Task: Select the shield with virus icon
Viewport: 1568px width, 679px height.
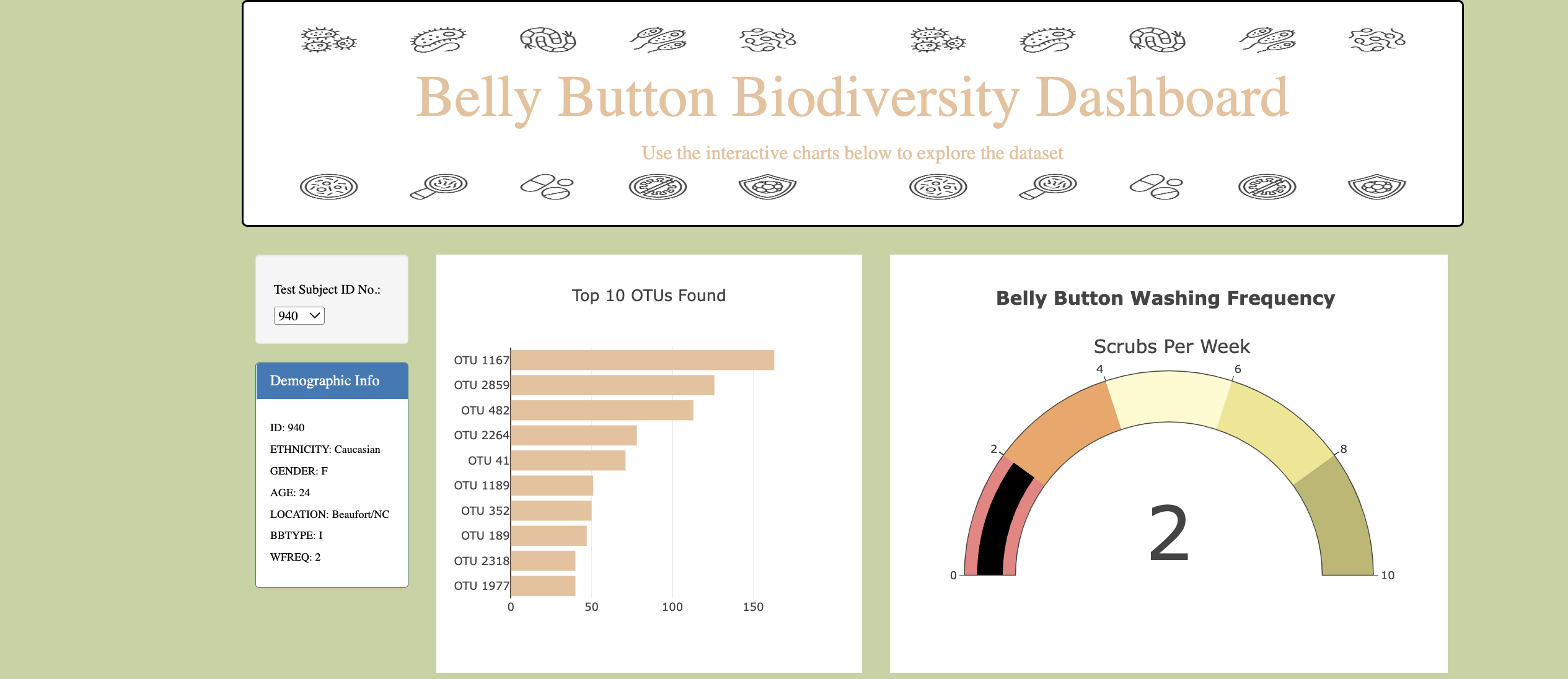Action: pyautogui.click(x=766, y=186)
